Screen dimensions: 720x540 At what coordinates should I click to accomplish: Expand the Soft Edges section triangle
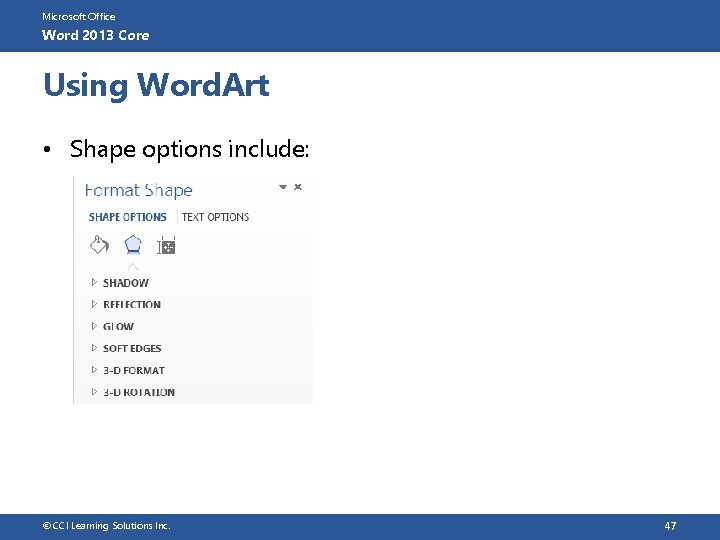[x=94, y=348]
